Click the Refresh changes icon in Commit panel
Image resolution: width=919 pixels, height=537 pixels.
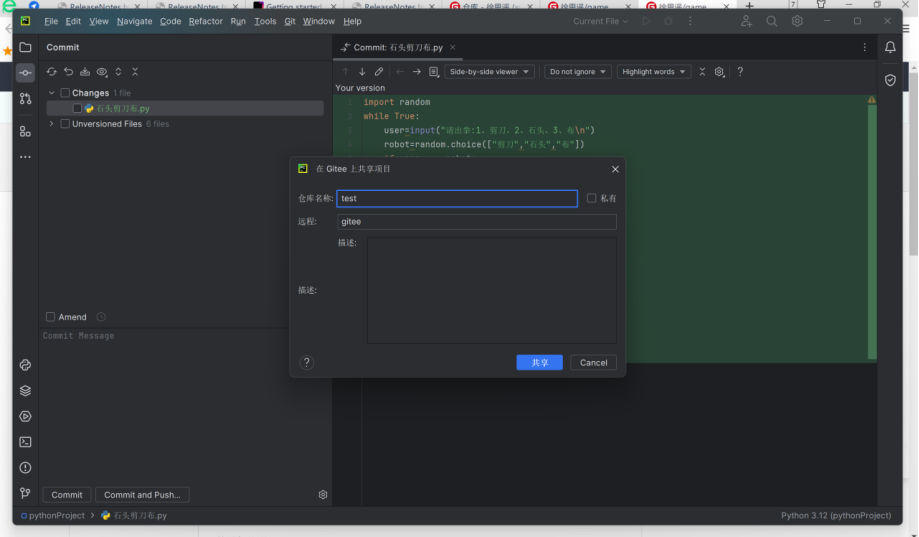pyautogui.click(x=52, y=72)
